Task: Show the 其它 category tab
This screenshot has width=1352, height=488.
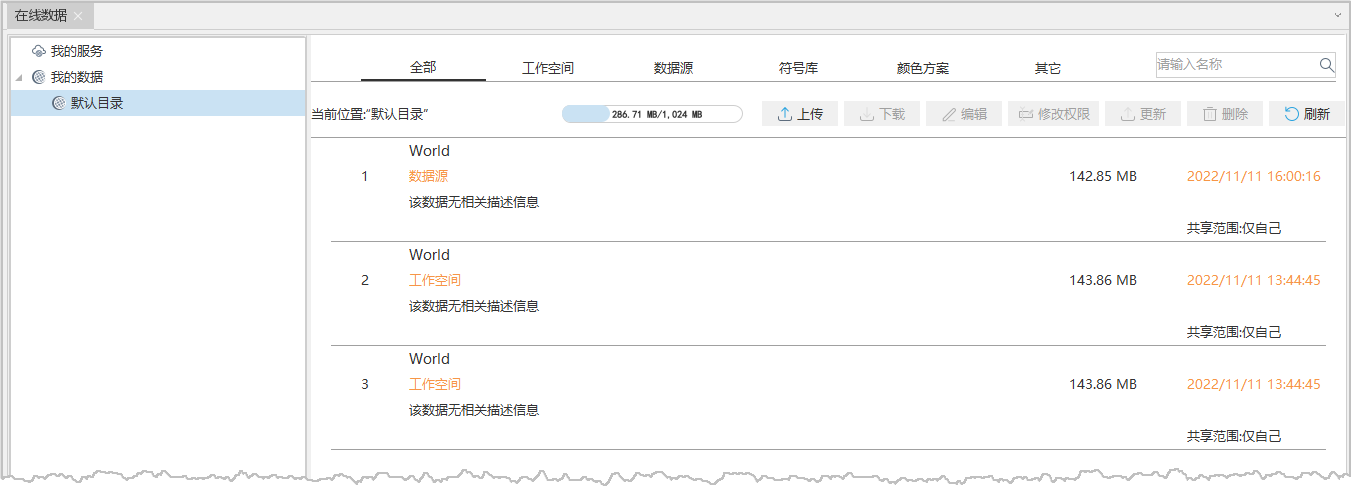Action: [x=1047, y=69]
